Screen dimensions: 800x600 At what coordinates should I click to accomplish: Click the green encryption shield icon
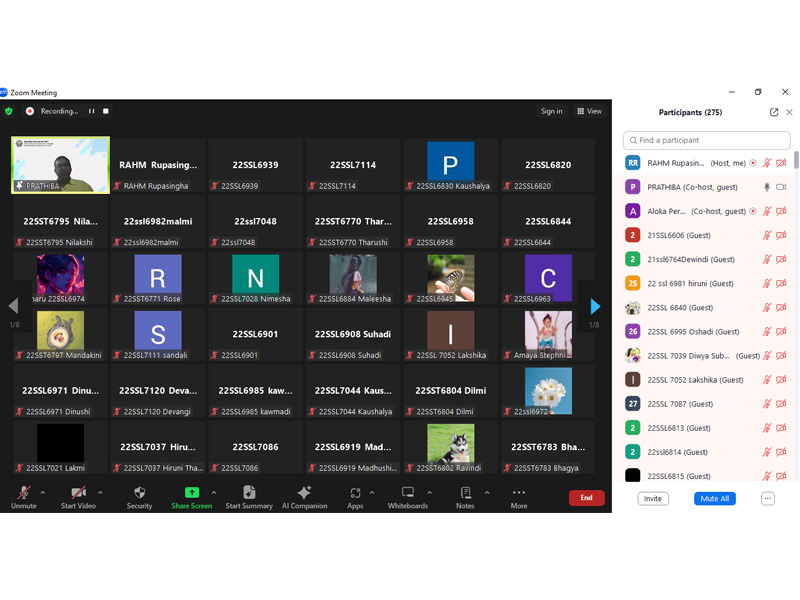point(9,111)
